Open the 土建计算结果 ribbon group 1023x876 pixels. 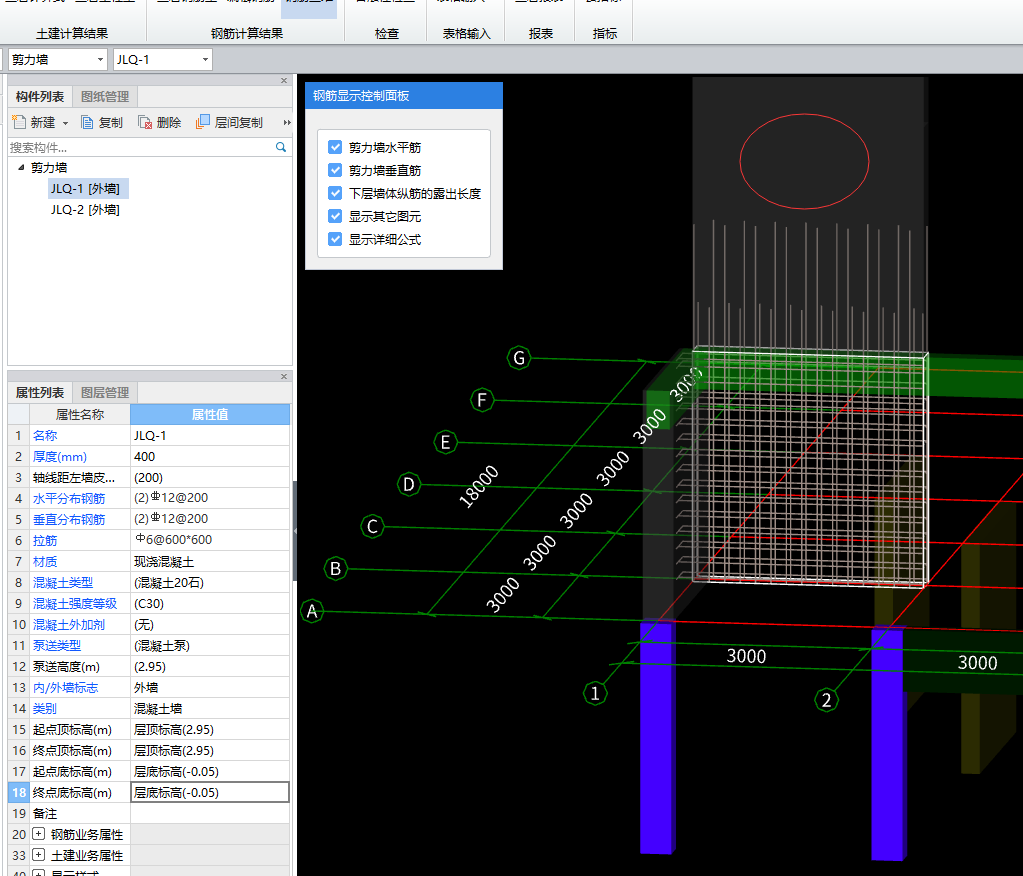(x=72, y=33)
